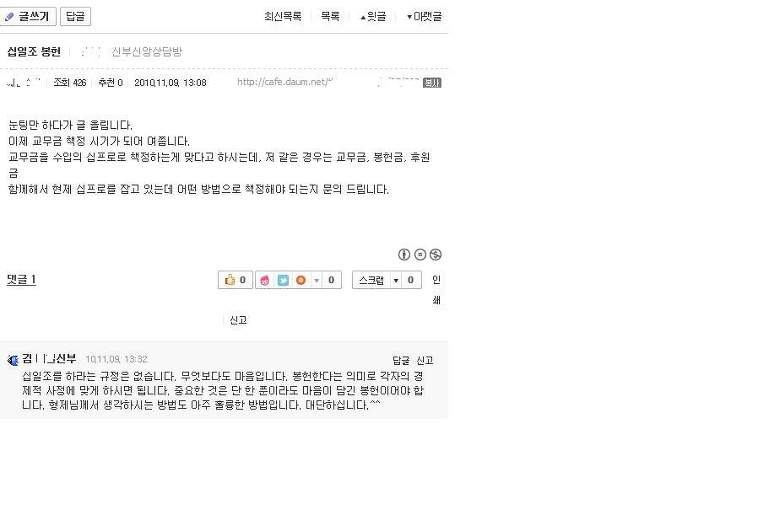Image resolution: width=769 pixels, height=531 pixels.
Task: Go to the 목록 list
Action: tap(330, 16)
